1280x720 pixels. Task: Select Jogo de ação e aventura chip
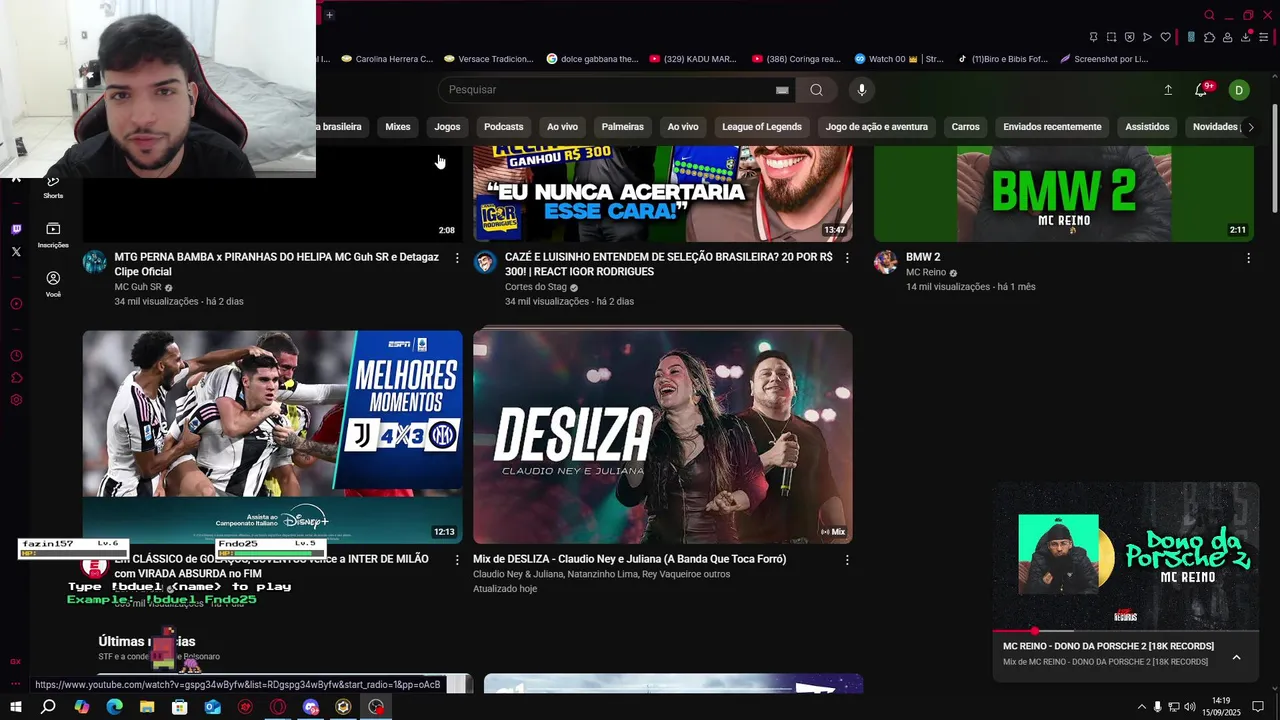tap(876, 127)
